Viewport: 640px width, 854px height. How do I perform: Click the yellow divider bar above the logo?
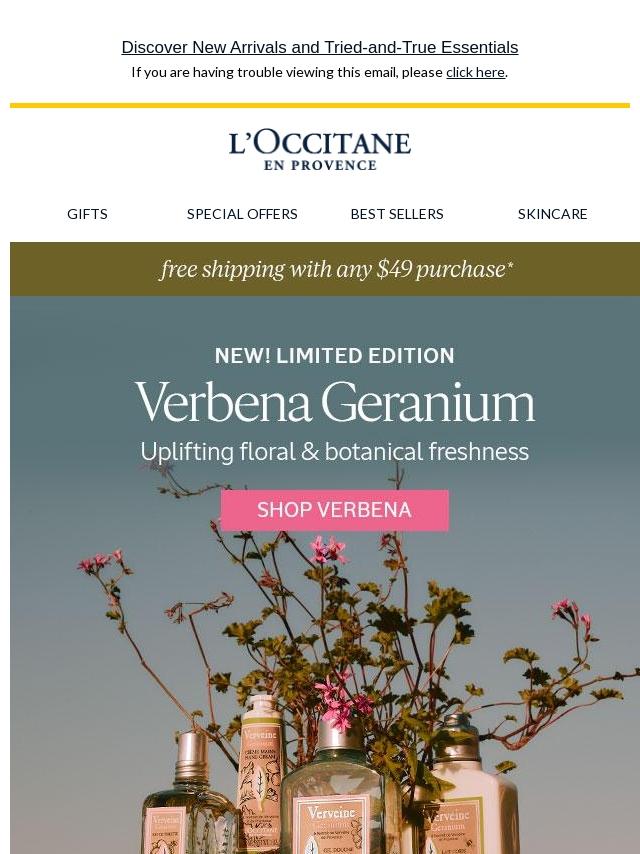pos(320,105)
